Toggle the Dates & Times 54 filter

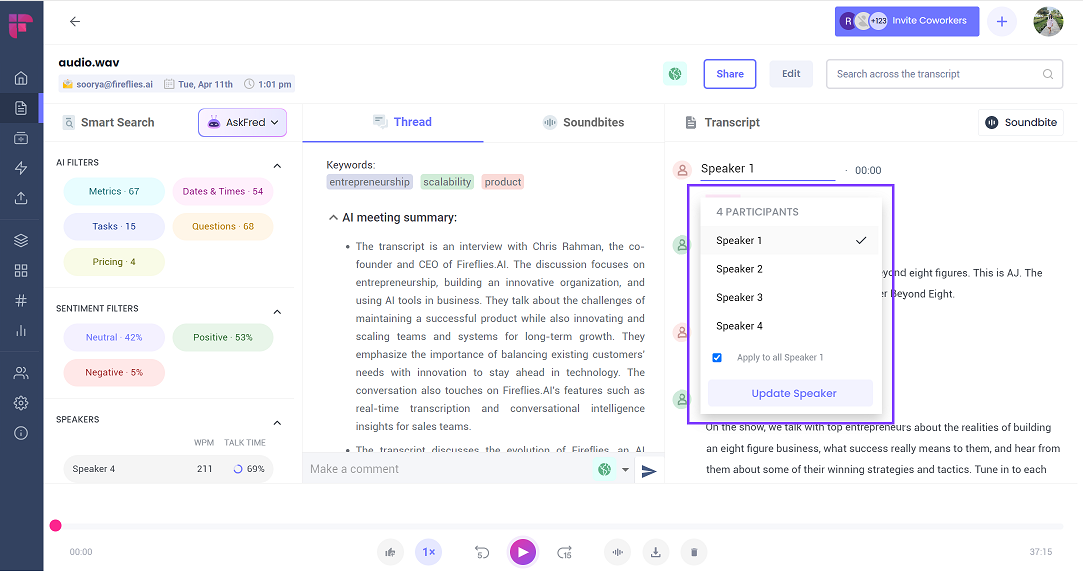(x=222, y=191)
